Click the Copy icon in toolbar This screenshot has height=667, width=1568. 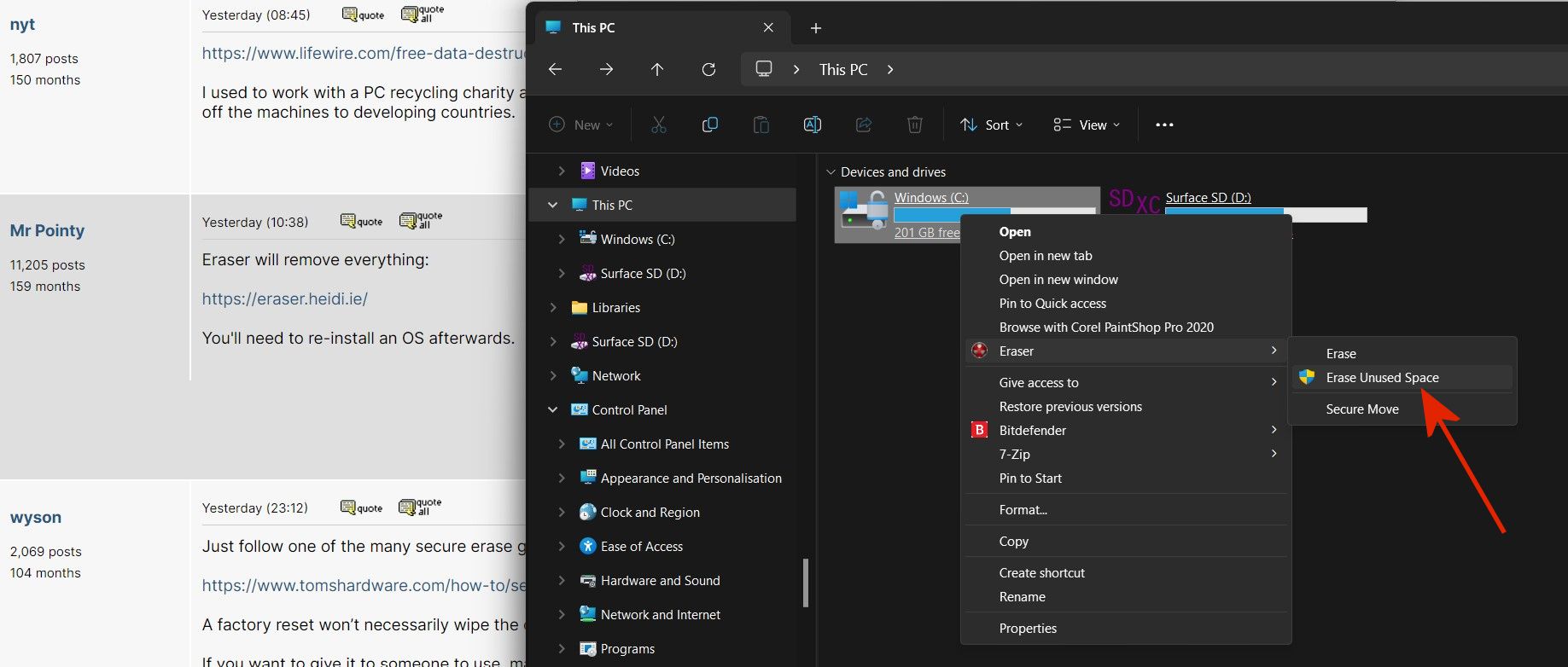tap(709, 125)
